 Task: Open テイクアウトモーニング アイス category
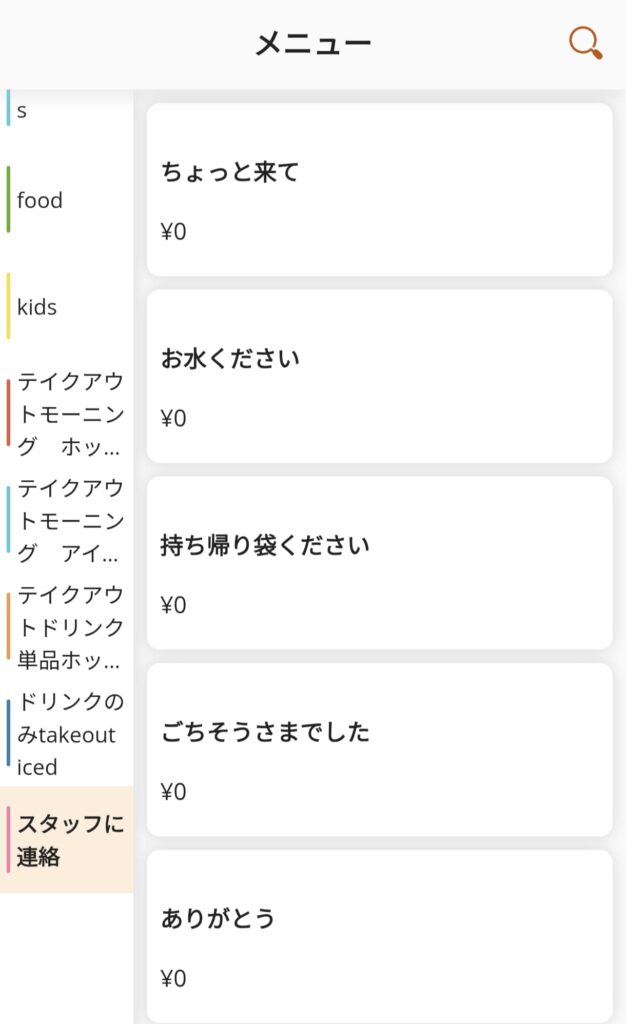(70, 520)
